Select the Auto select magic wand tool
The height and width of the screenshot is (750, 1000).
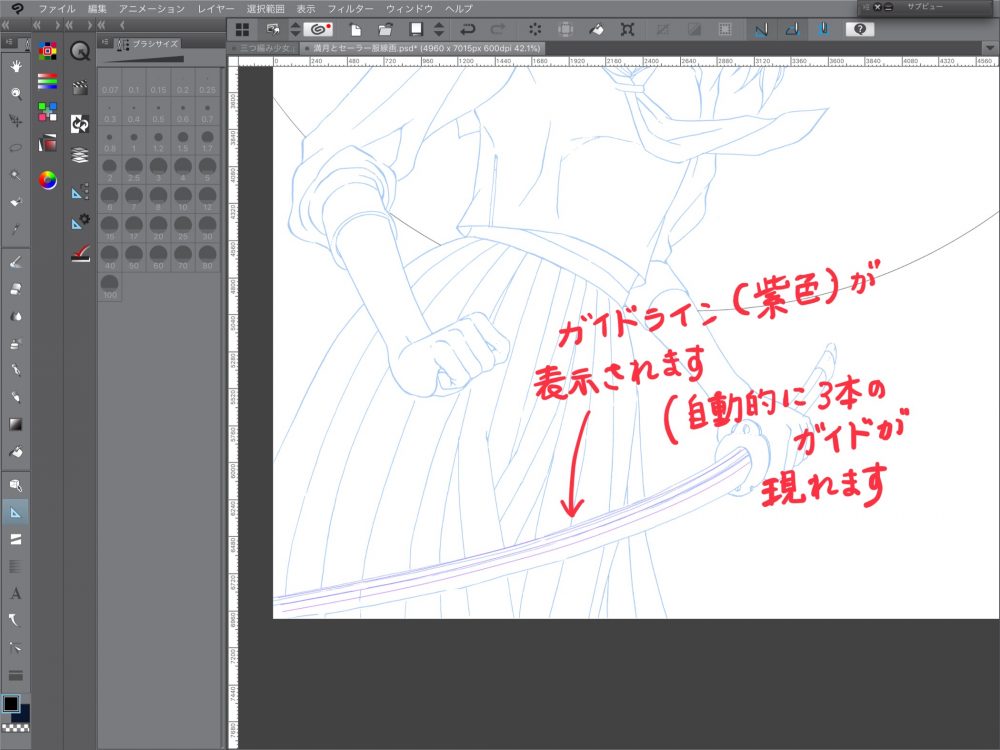16,175
